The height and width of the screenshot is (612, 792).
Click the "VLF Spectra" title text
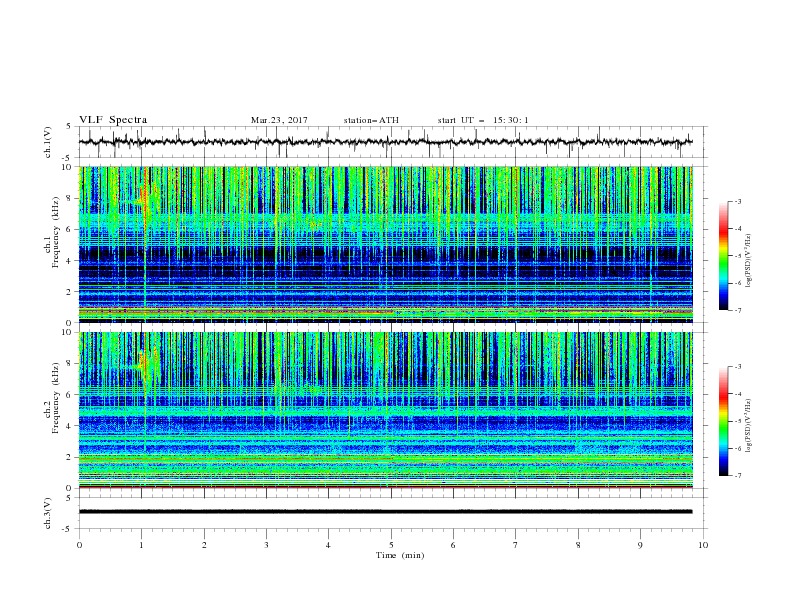[113, 120]
